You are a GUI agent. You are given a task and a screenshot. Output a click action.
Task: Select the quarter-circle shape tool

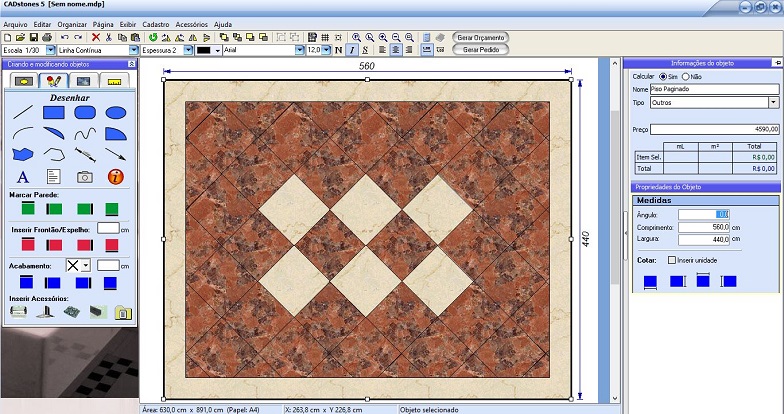click(116, 134)
